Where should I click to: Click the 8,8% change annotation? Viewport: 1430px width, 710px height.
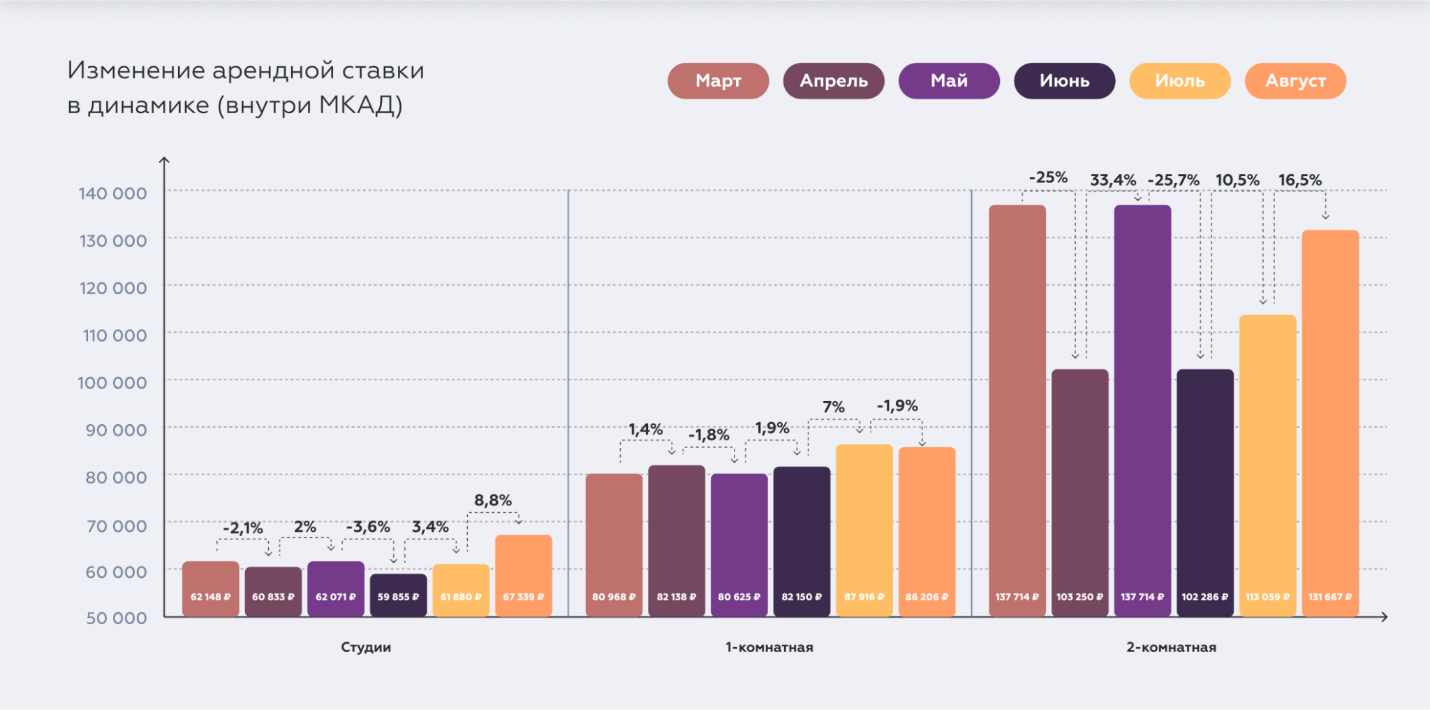point(490,500)
